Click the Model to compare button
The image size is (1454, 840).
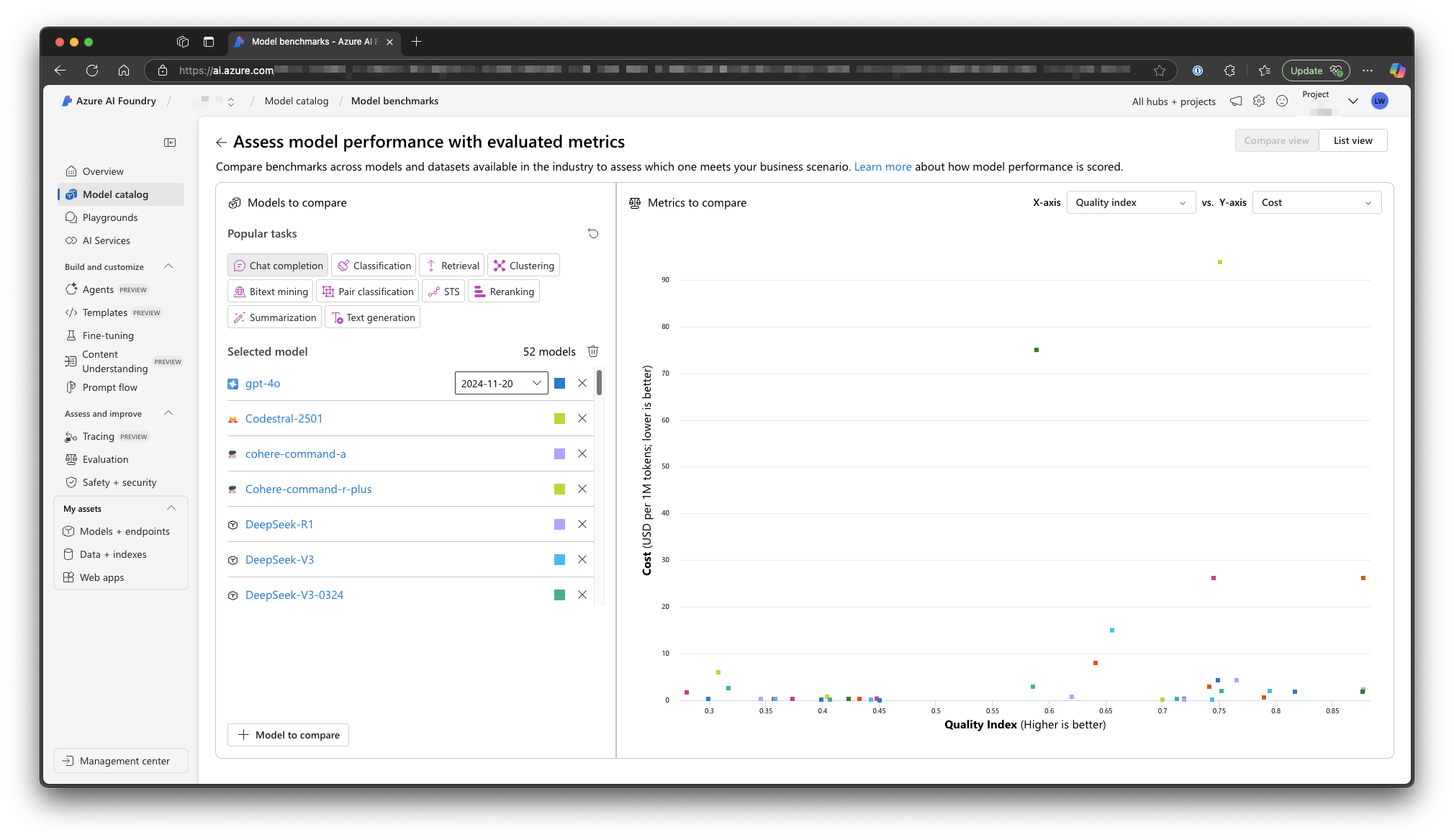click(x=289, y=735)
